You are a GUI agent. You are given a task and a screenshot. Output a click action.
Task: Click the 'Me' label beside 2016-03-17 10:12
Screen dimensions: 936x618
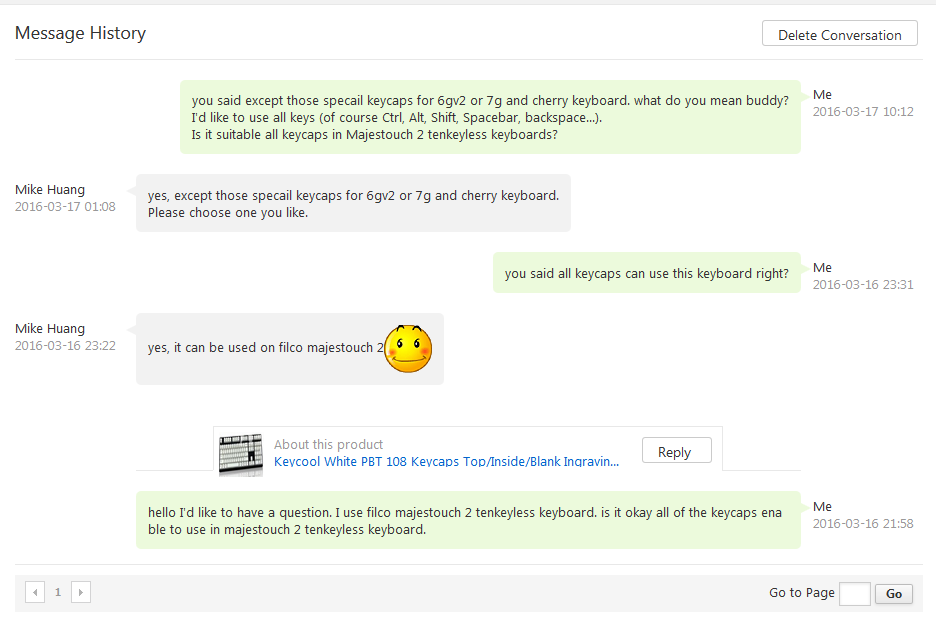click(x=822, y=94)
